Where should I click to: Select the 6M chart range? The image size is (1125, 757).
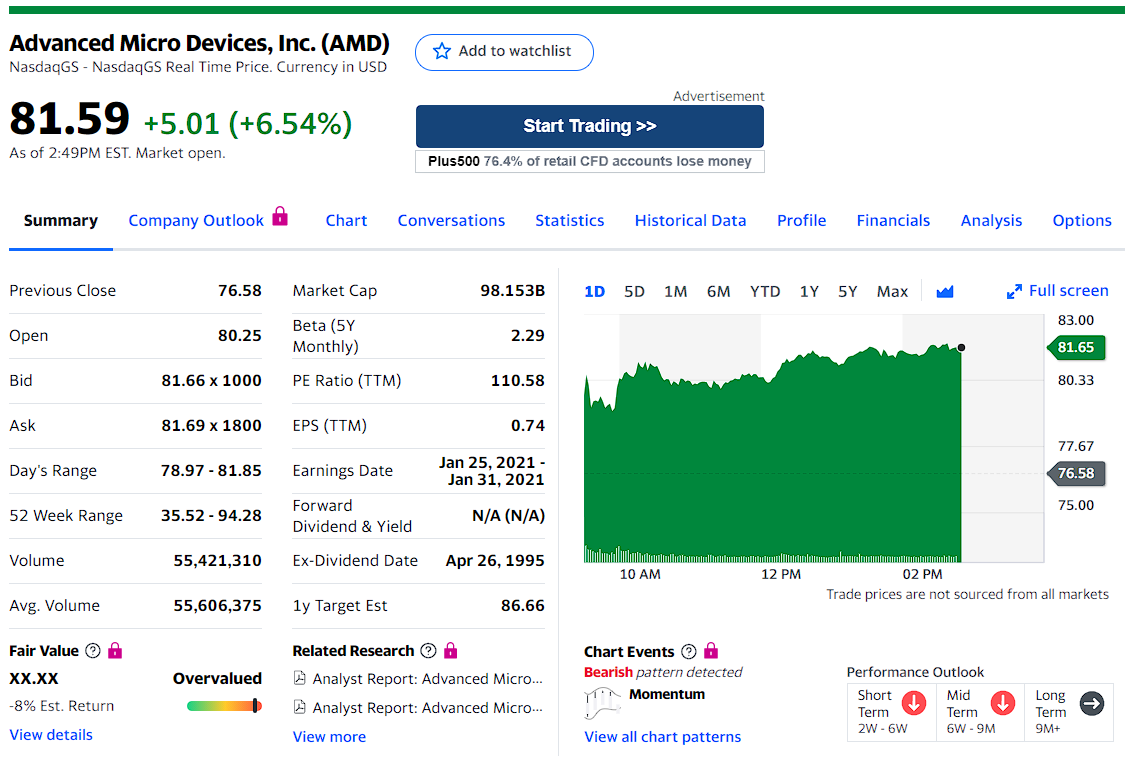click(718, 291)
